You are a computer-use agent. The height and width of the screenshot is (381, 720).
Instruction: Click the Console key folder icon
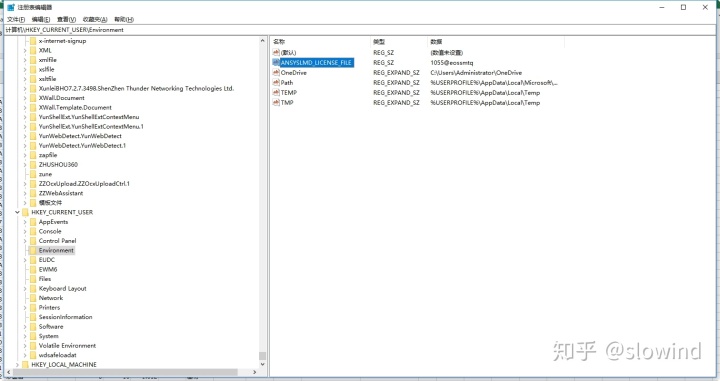pos(33,231)
